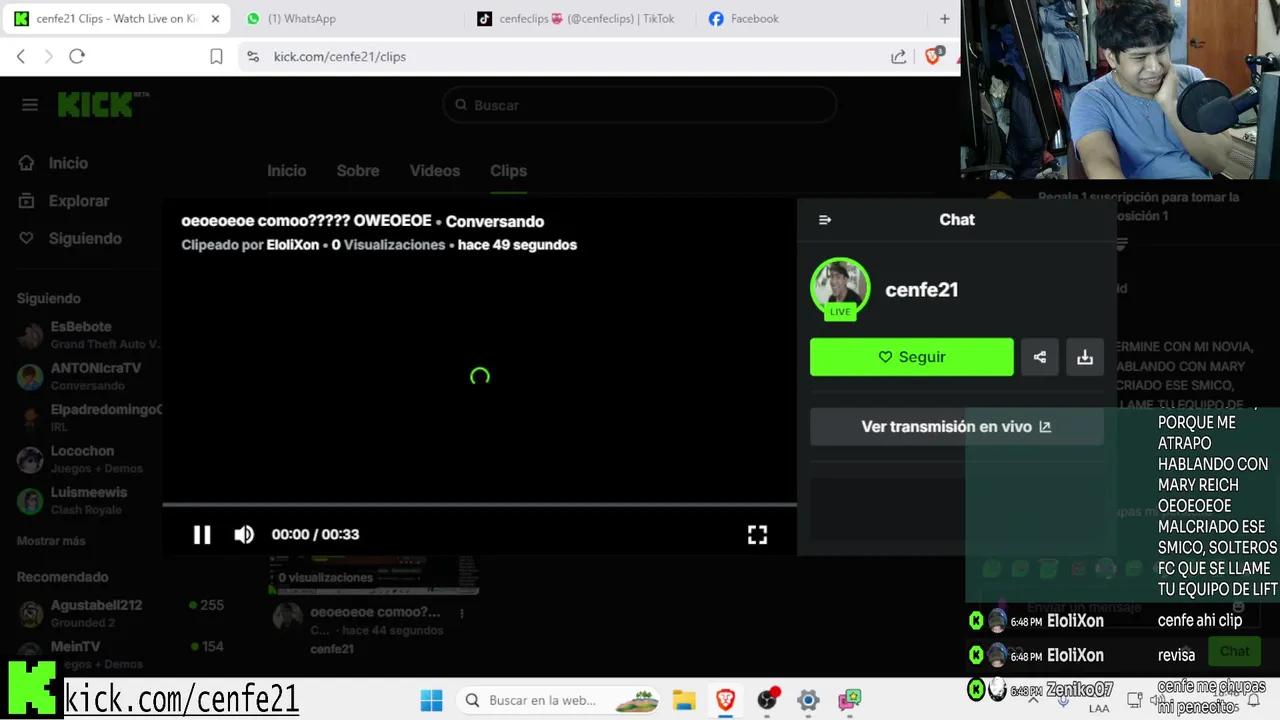Click the taskbar search box
This screenshot has height=720, width=1280.
point(560,700)
